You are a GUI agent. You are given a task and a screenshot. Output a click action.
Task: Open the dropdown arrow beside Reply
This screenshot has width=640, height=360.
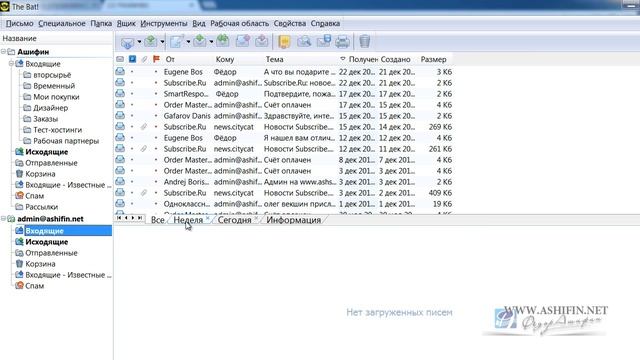[211, 42]
